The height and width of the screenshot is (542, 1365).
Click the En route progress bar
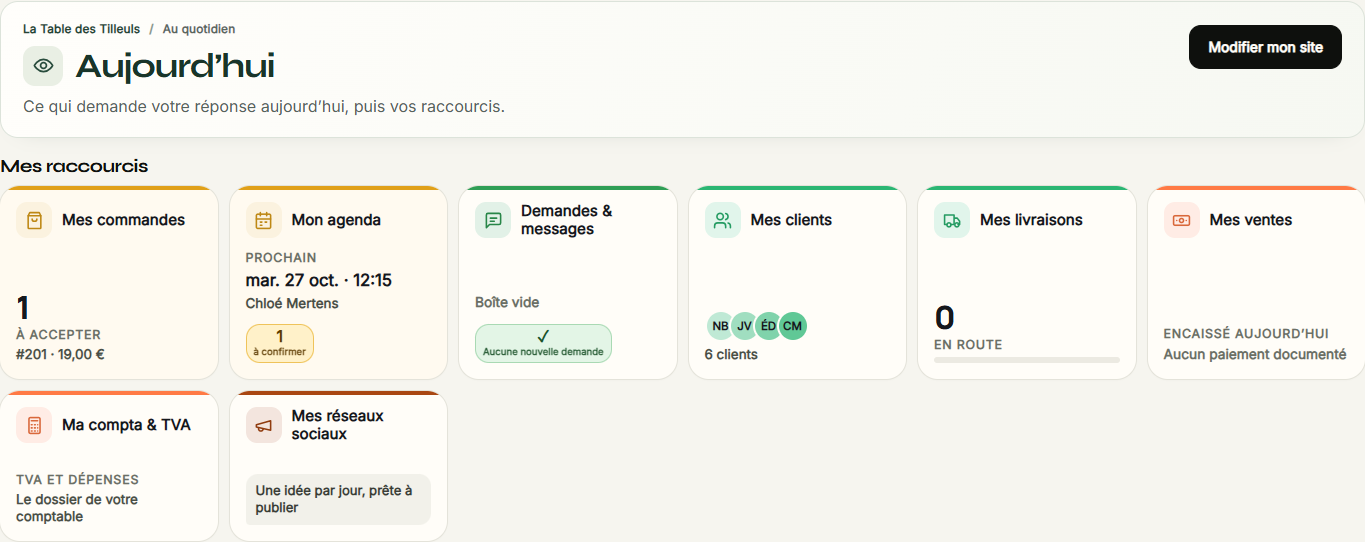tap(1027, 360)
